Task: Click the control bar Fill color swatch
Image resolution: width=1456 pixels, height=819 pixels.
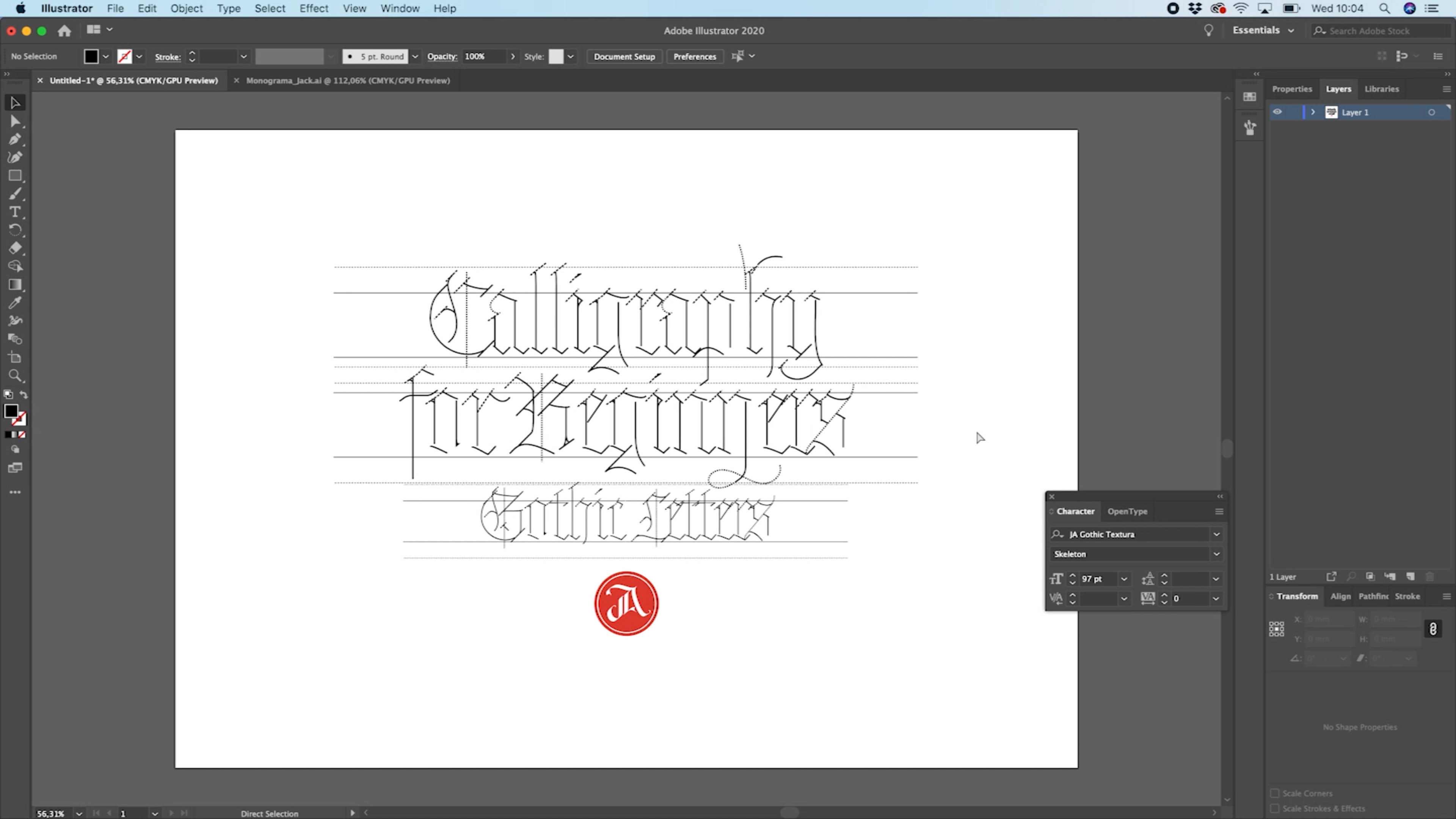Action: tap(91, 56)
